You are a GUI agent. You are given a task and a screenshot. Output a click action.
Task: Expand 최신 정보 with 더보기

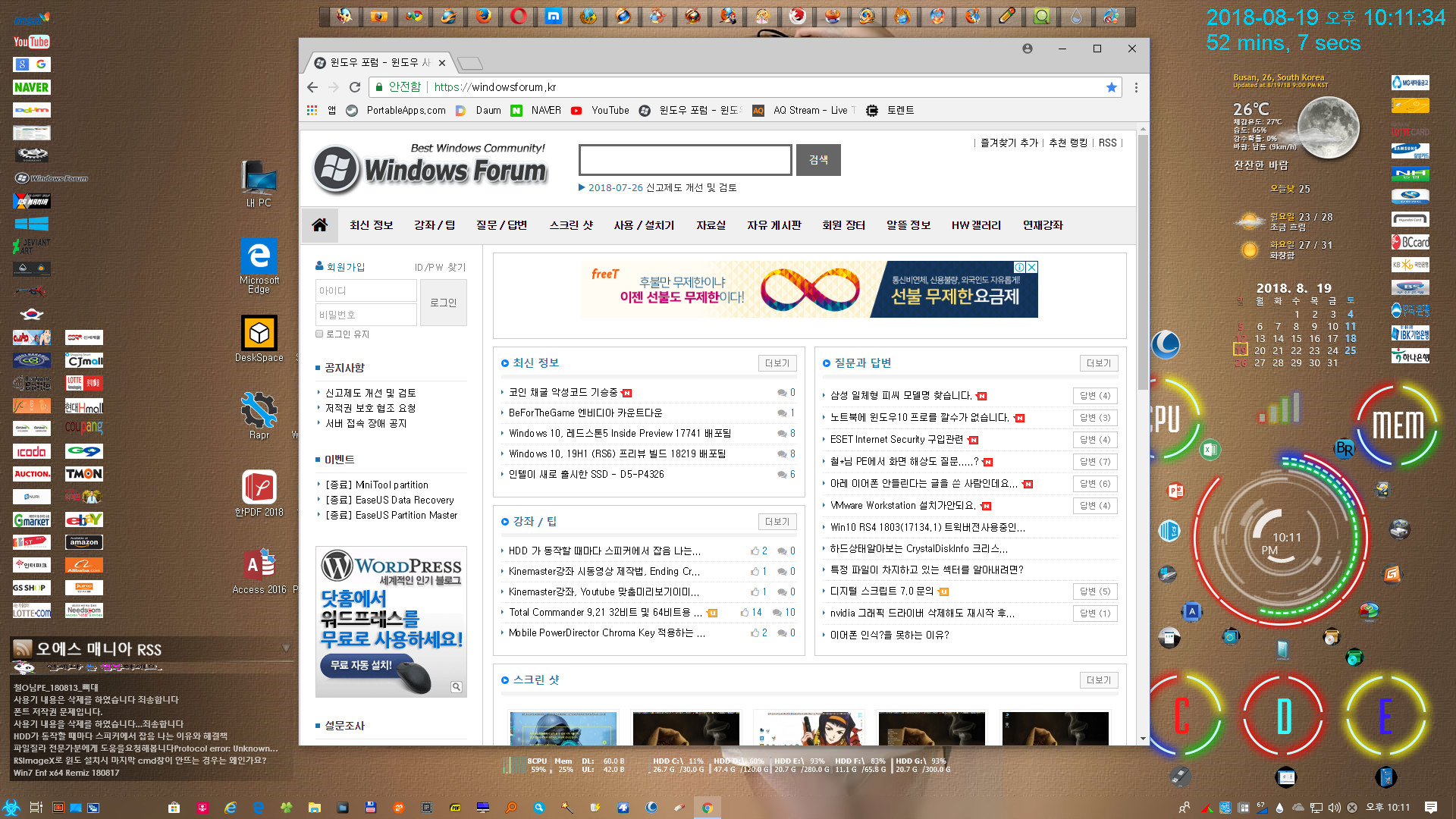[x=777, y=363]
